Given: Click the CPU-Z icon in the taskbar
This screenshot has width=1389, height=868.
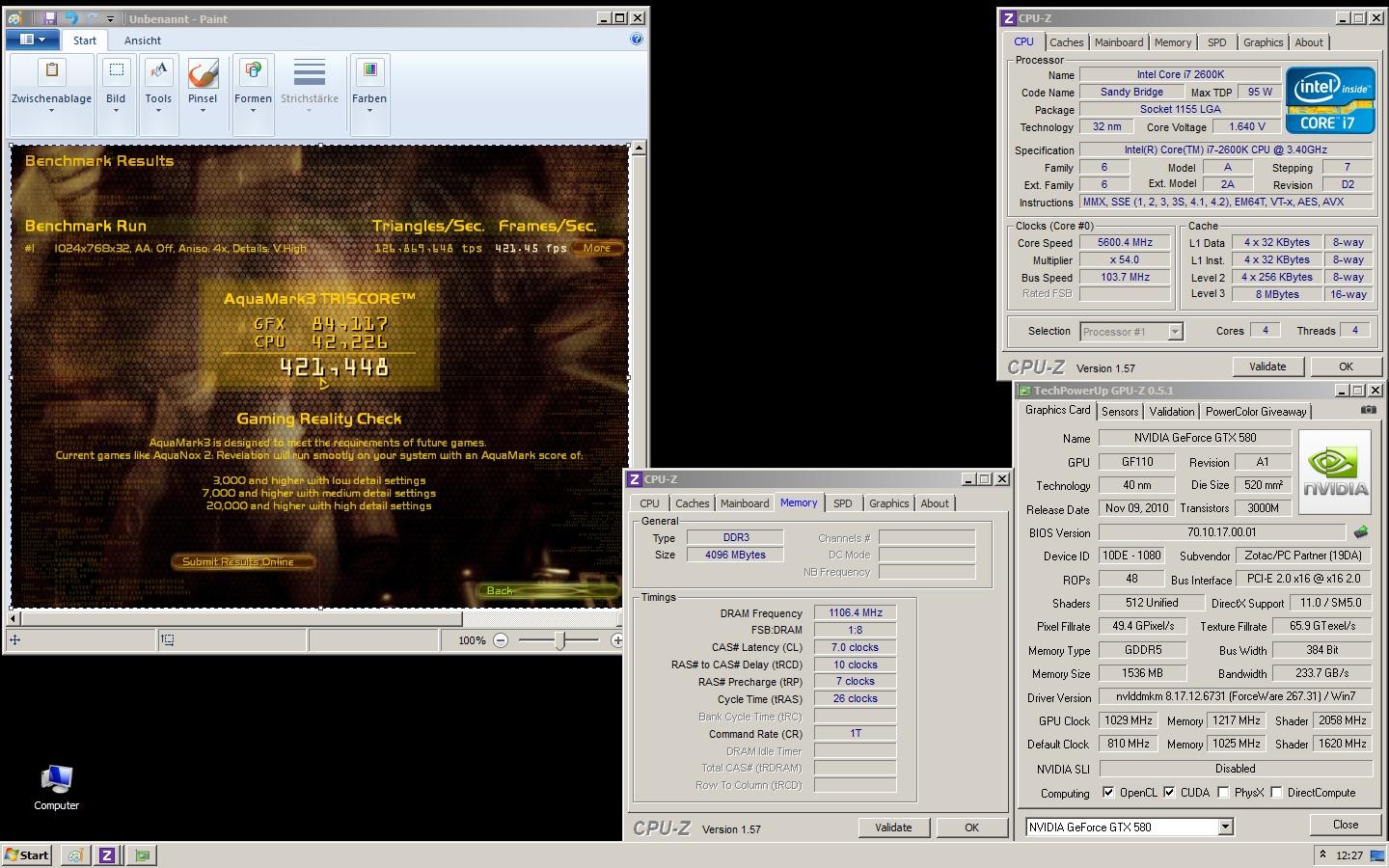Looking at the screenshot, I should (x=107, y=855).
